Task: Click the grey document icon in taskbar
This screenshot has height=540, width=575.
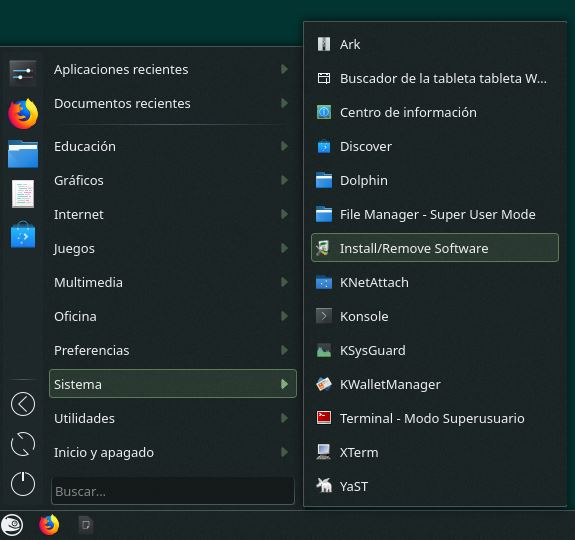Action: [x=86, y=525]
